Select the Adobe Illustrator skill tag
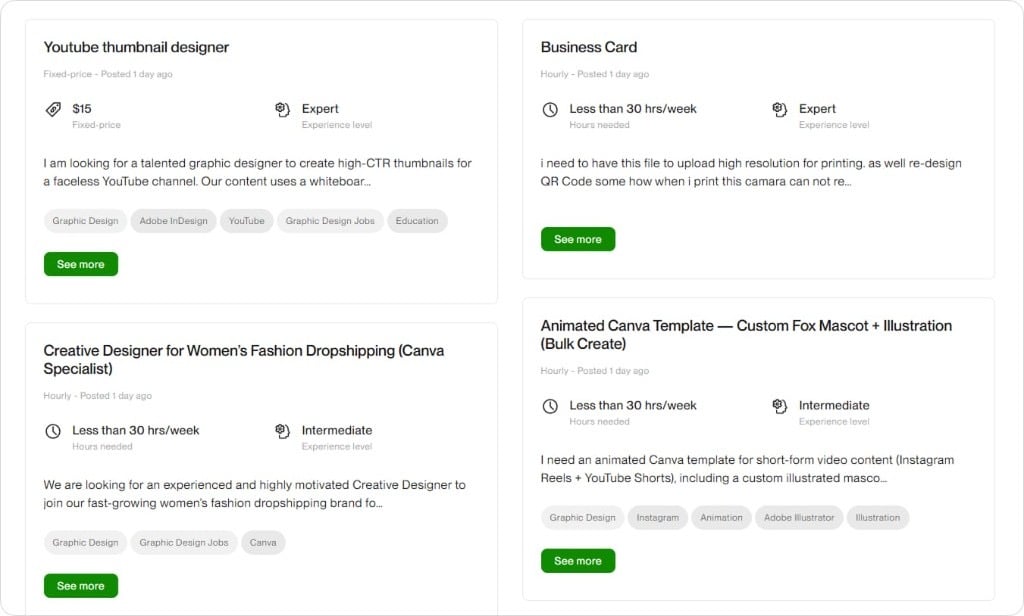1024x616 pixels. (797, 518)
